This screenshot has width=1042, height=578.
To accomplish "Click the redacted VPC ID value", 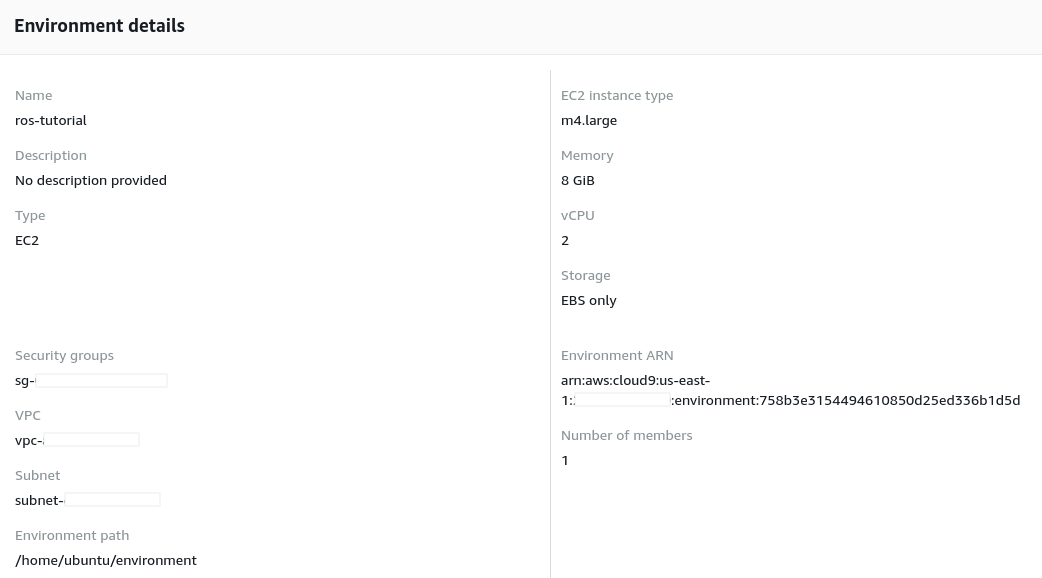I will coord(77,440).
